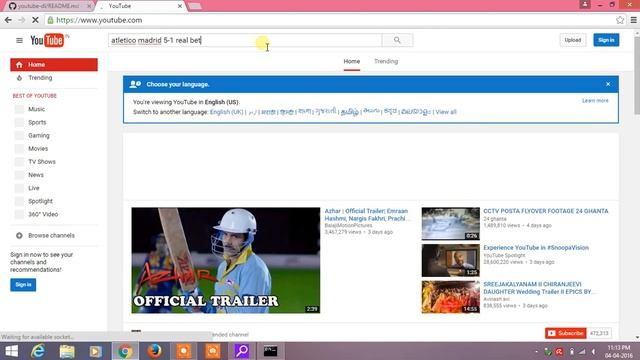Click the search magnifier button

[397, 40]
